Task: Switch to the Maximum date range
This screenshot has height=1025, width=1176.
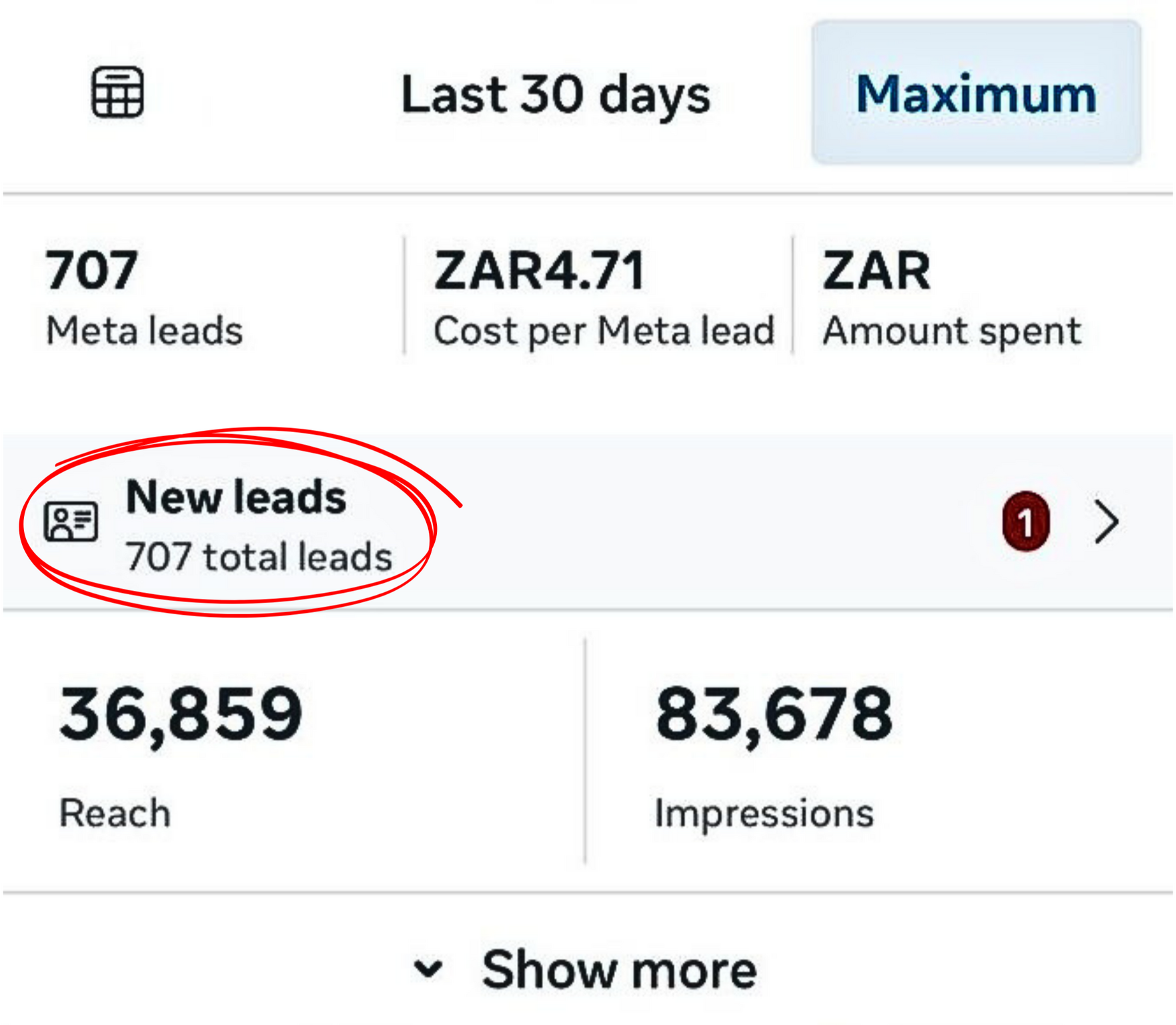Action: pyautogui.click(x=976, y=93)
